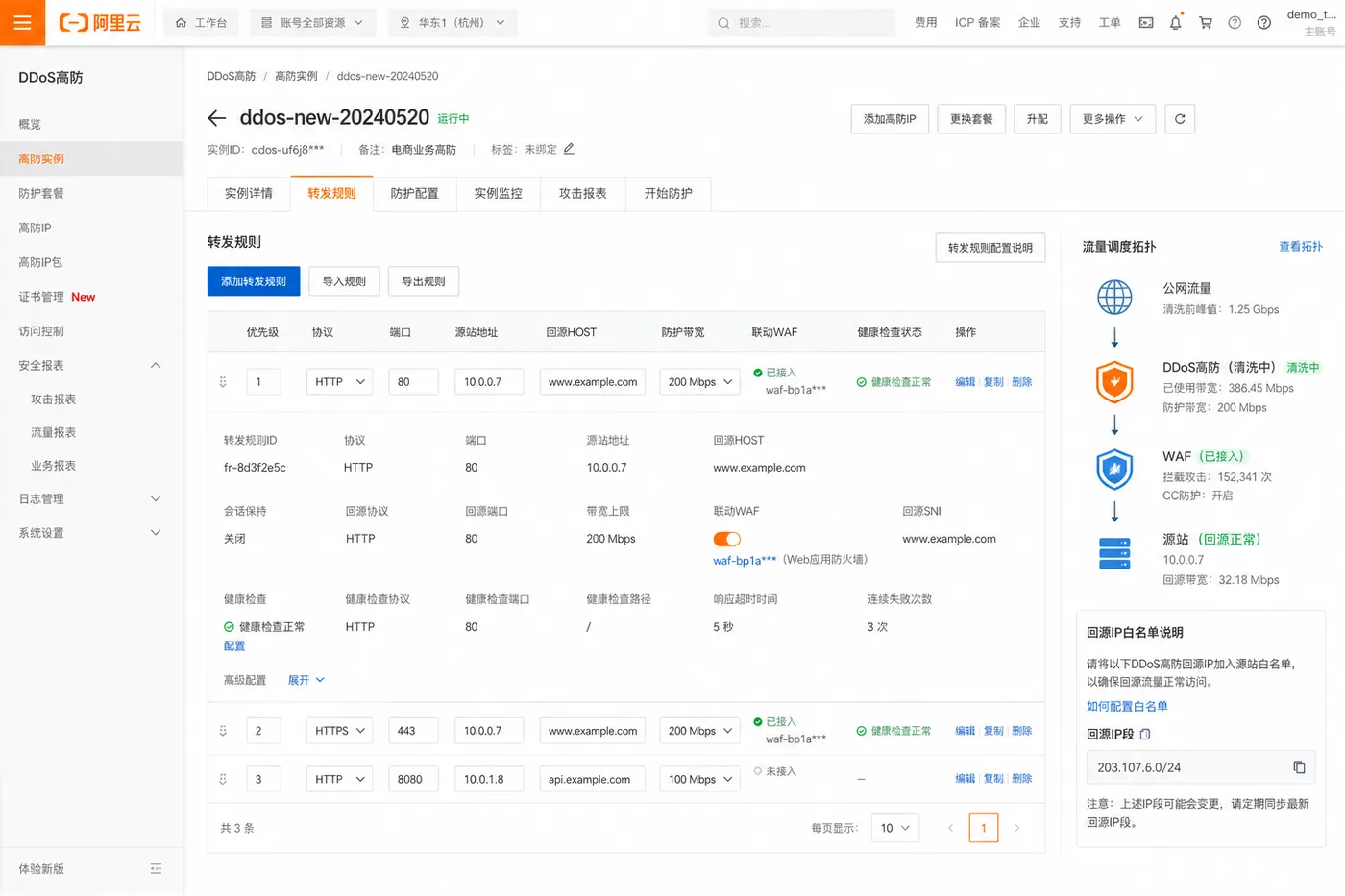Launch the Cloud Shell terminal icon

click(1145, 22)
